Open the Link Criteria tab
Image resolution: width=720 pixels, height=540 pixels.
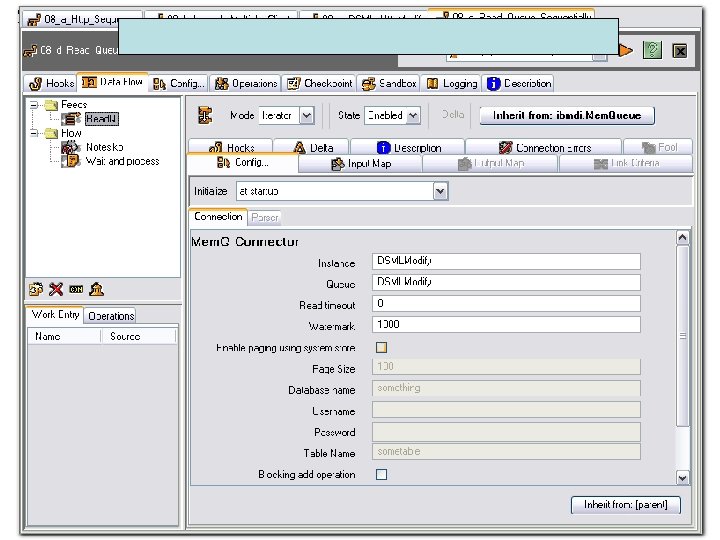tap(626, 163)
